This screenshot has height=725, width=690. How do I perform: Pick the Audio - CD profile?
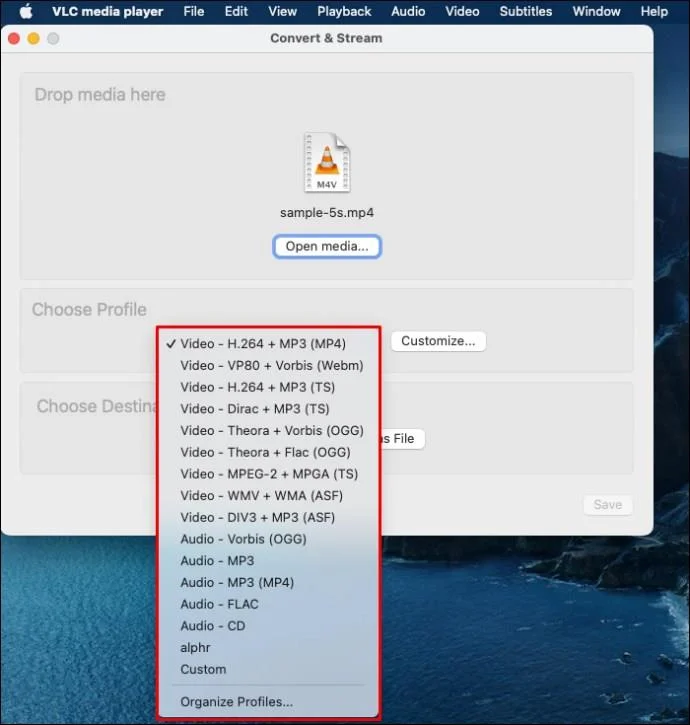click(x=268, y=626)
